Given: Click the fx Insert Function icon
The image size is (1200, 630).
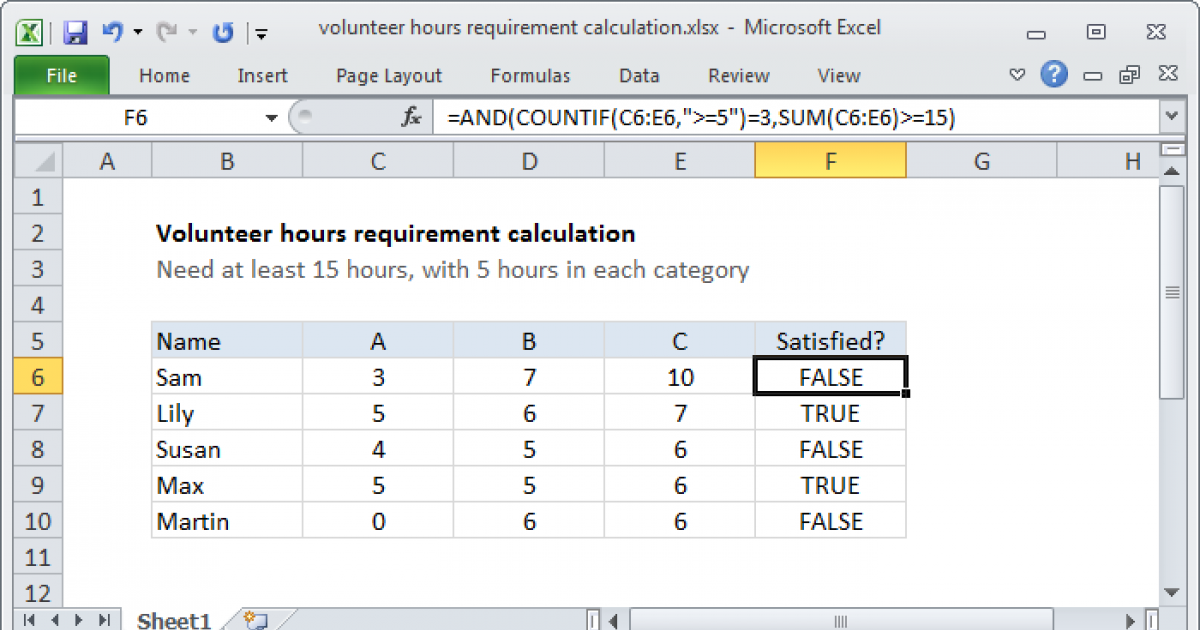Looking at the screenshot, I should point(411,118).
